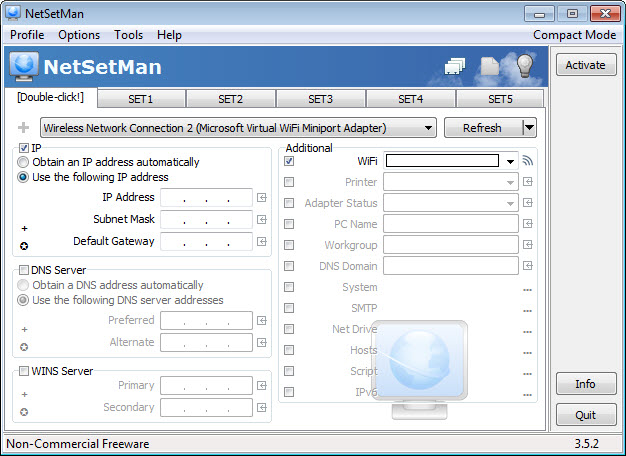Viewport: 626px width, 456px height.
Task: Open the Hosts settings ellipsis
Action: click(x=527, y=353)
